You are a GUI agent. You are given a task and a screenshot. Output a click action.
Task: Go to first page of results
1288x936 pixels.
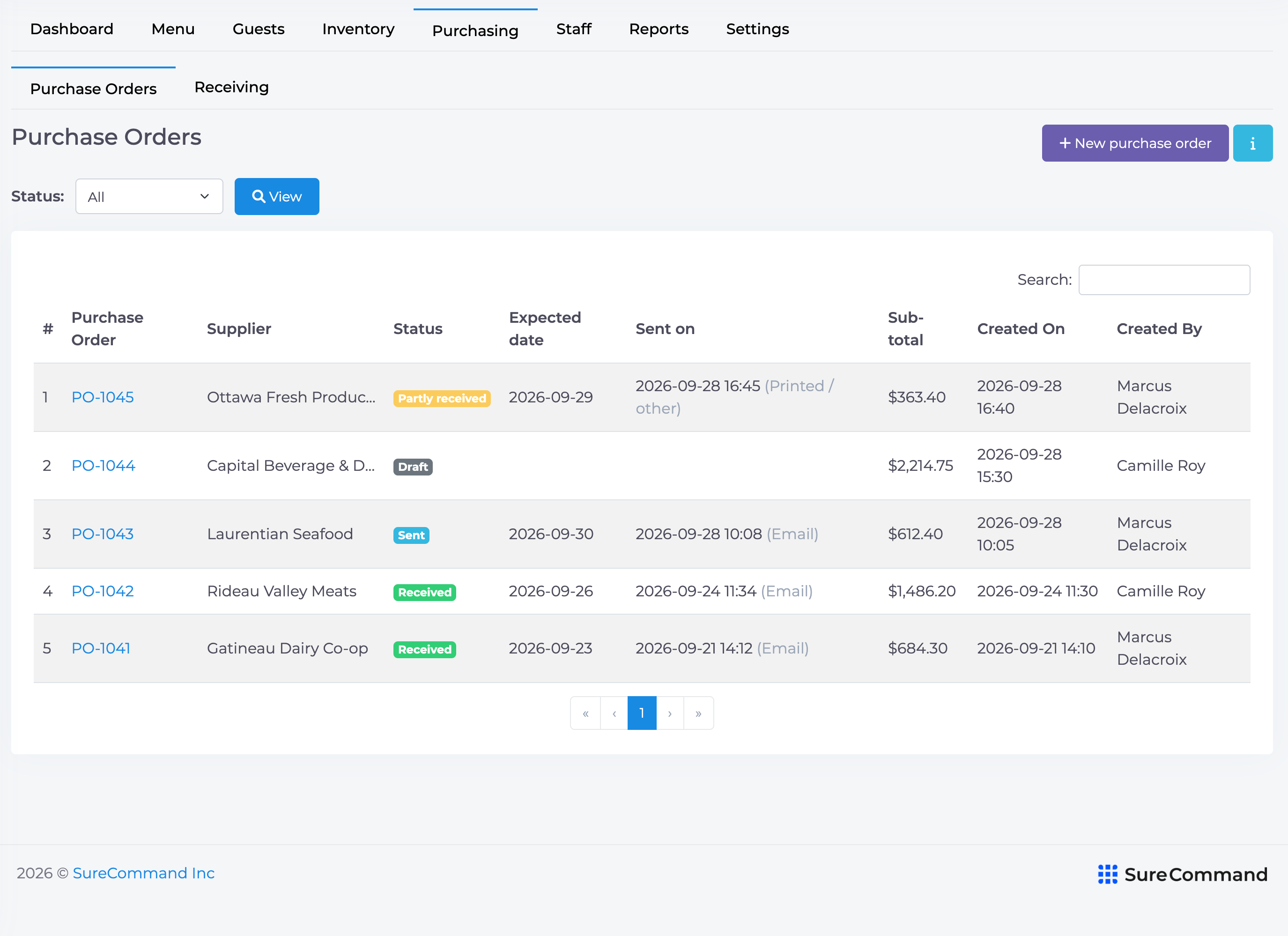(585, 713)
